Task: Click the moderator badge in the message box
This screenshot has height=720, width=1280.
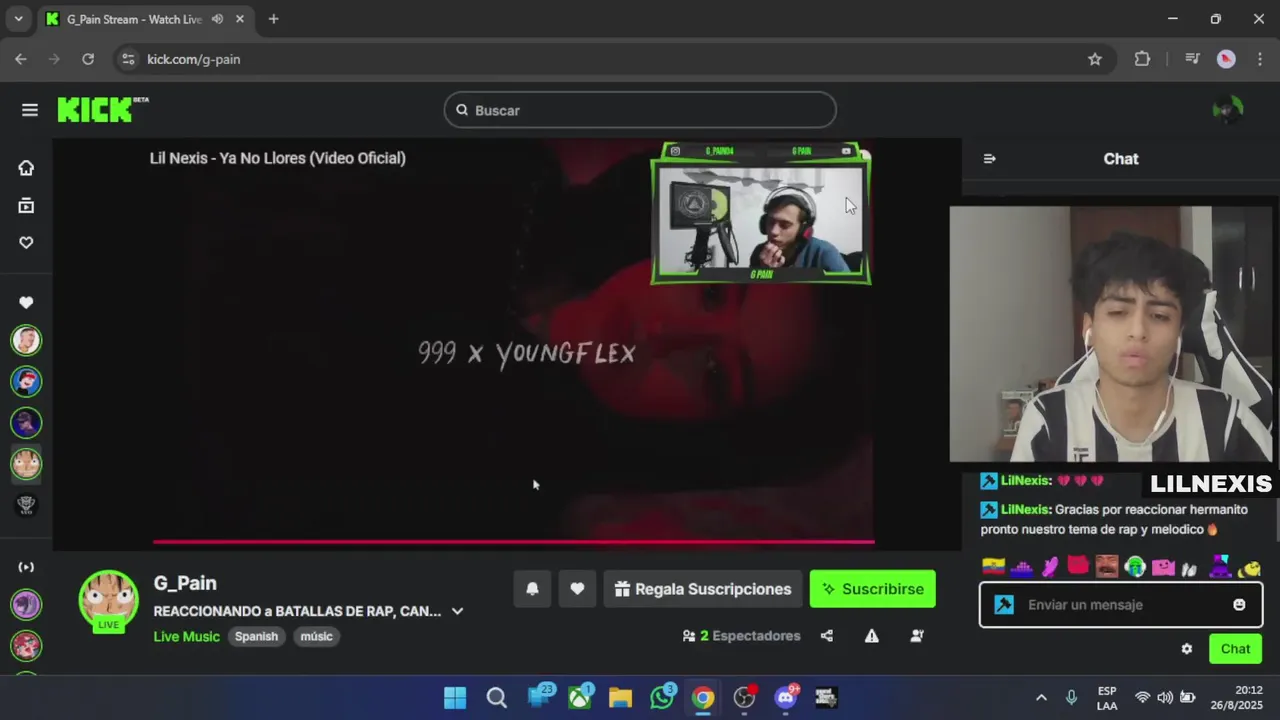Action: 1004,605
